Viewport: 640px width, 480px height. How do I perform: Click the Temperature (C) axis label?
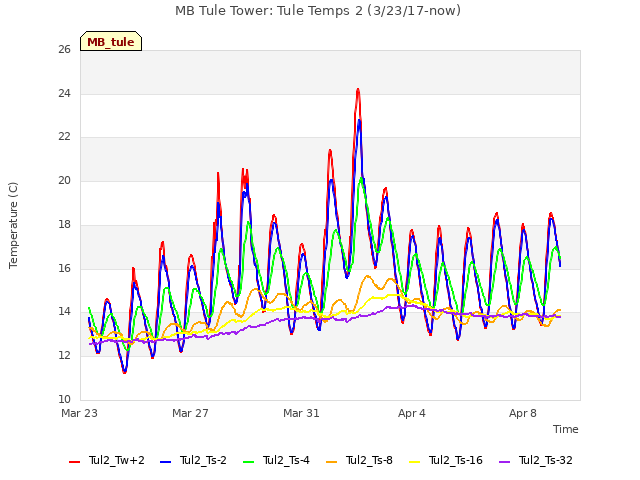point(13,225)
